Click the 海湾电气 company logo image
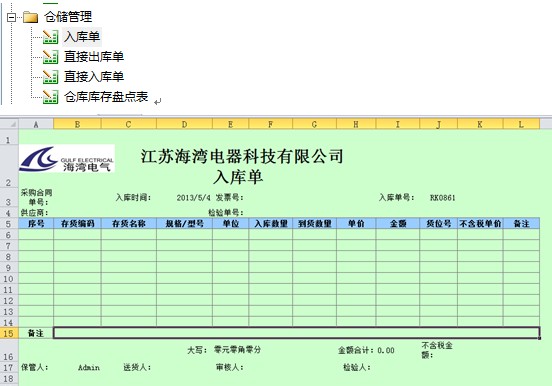This screenshot has height=386, width=552. [67, 158]
